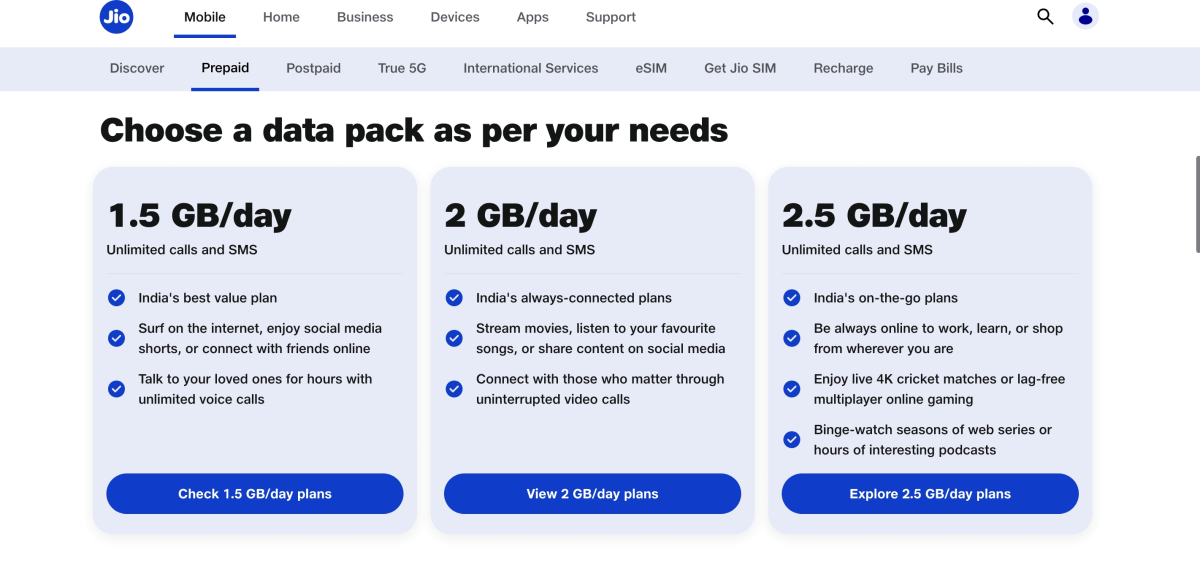Open the Get Jio SIM tab
1200x571 pixels.
pos(740,68)
